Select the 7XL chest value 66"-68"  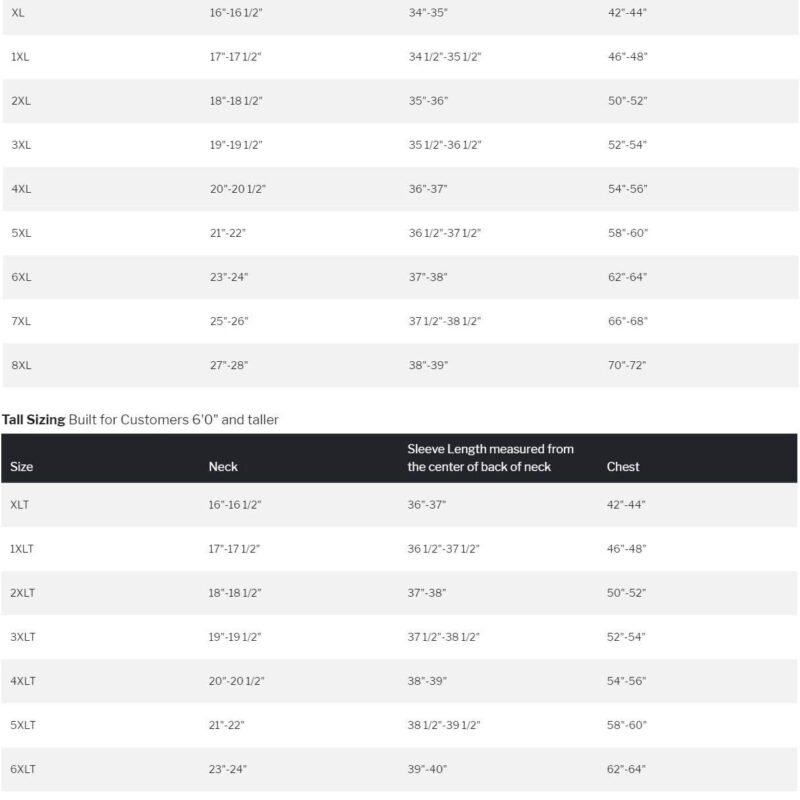(x=628, y=321)
